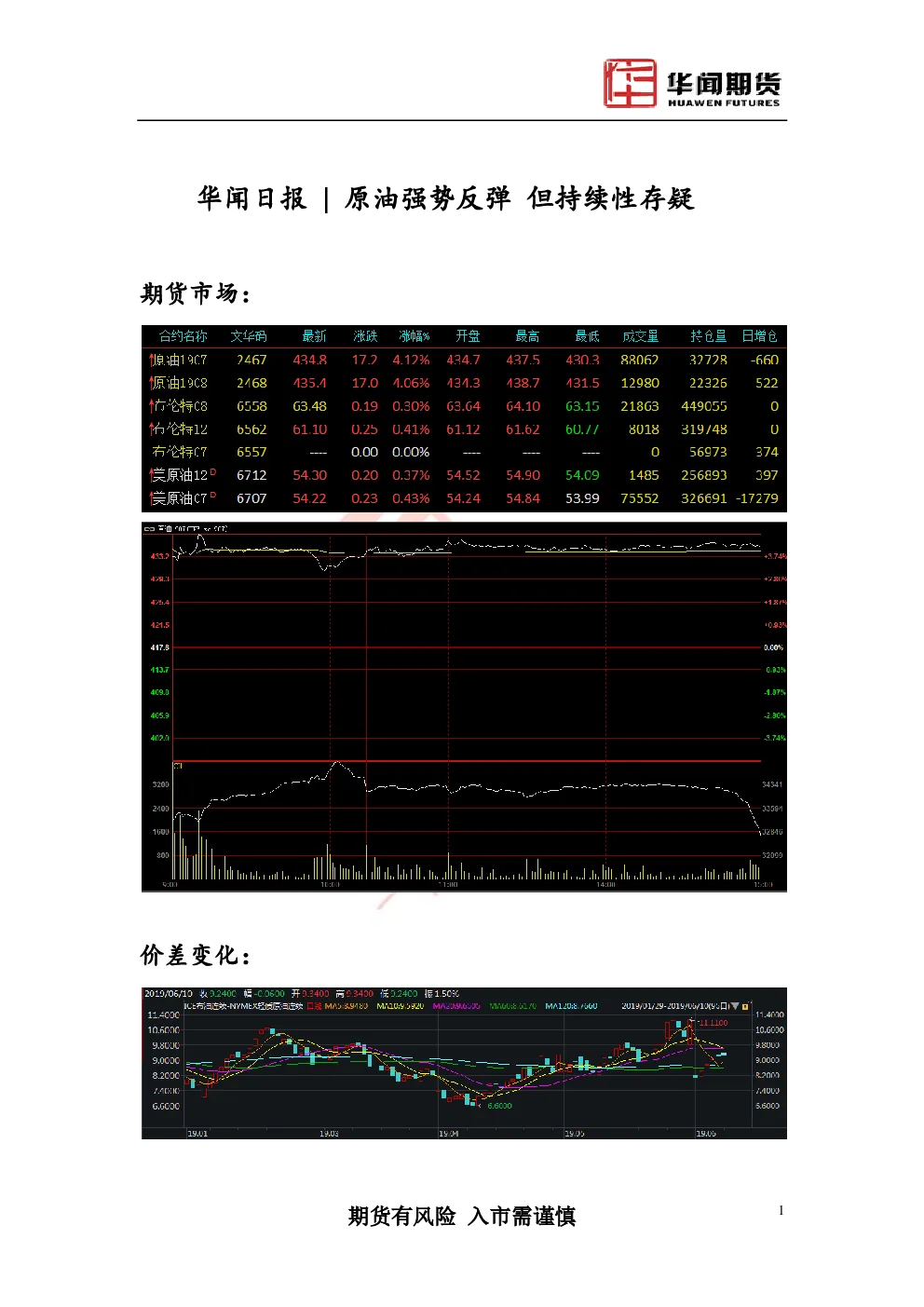
Task: Click the 19.03 date axis label
Action: click(329, 1134)
